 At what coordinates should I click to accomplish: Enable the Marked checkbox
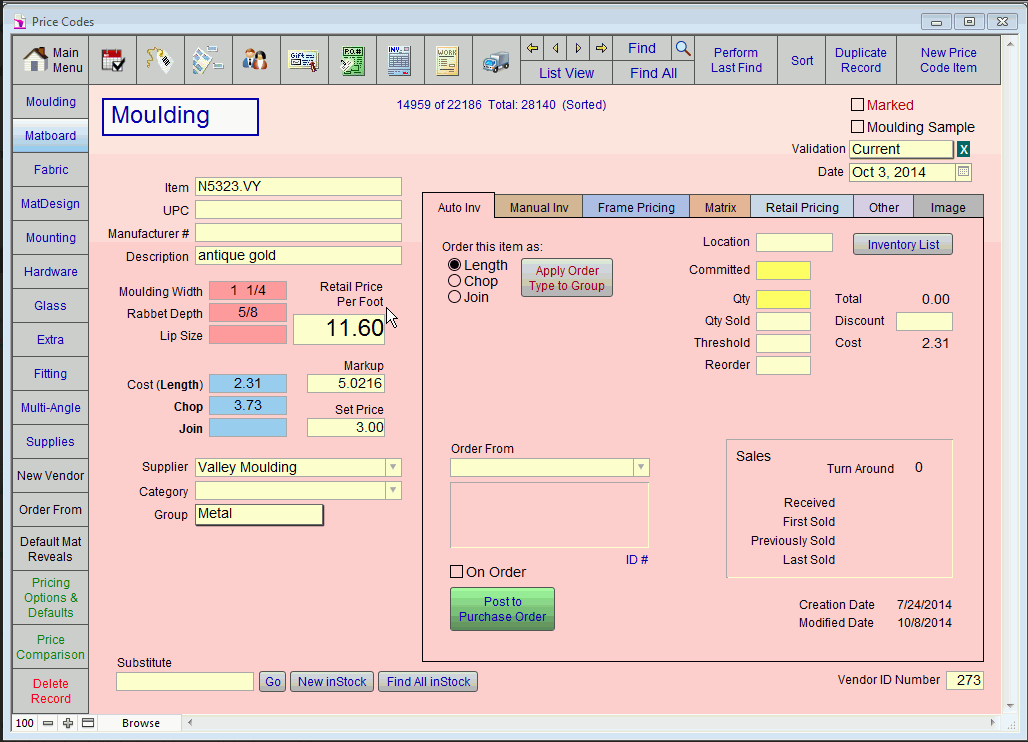coord(856,104)
